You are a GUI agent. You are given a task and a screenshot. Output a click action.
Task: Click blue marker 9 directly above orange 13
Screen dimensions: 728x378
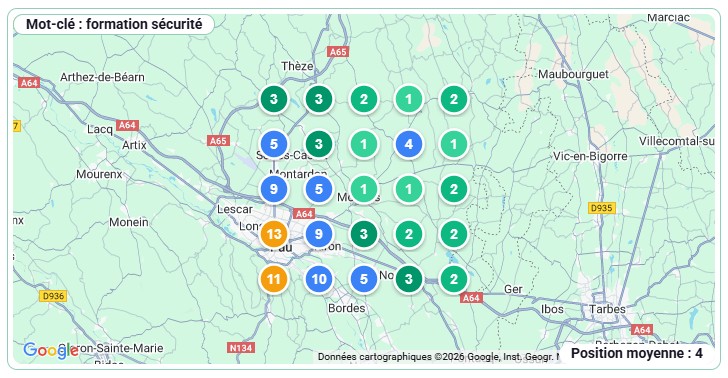pyautogui.click(x=273, y=189)
